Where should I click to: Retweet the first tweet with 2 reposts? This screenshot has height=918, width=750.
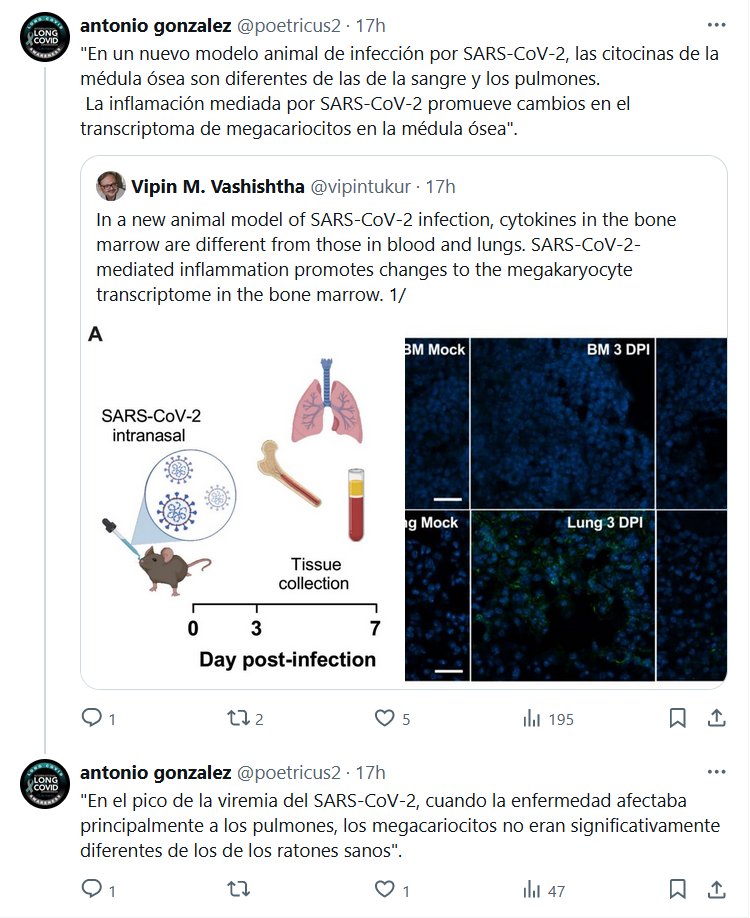click(x=238, y=718)
